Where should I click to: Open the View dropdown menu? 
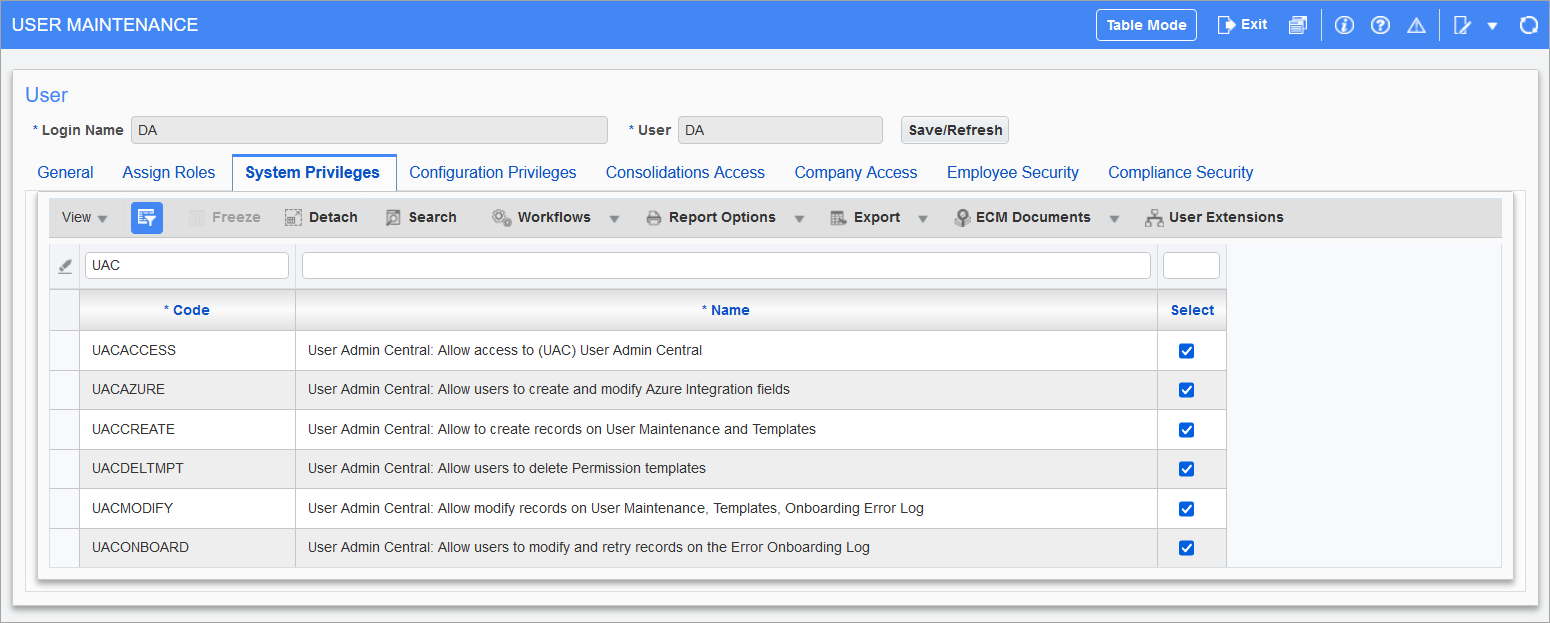pos(85,217)
